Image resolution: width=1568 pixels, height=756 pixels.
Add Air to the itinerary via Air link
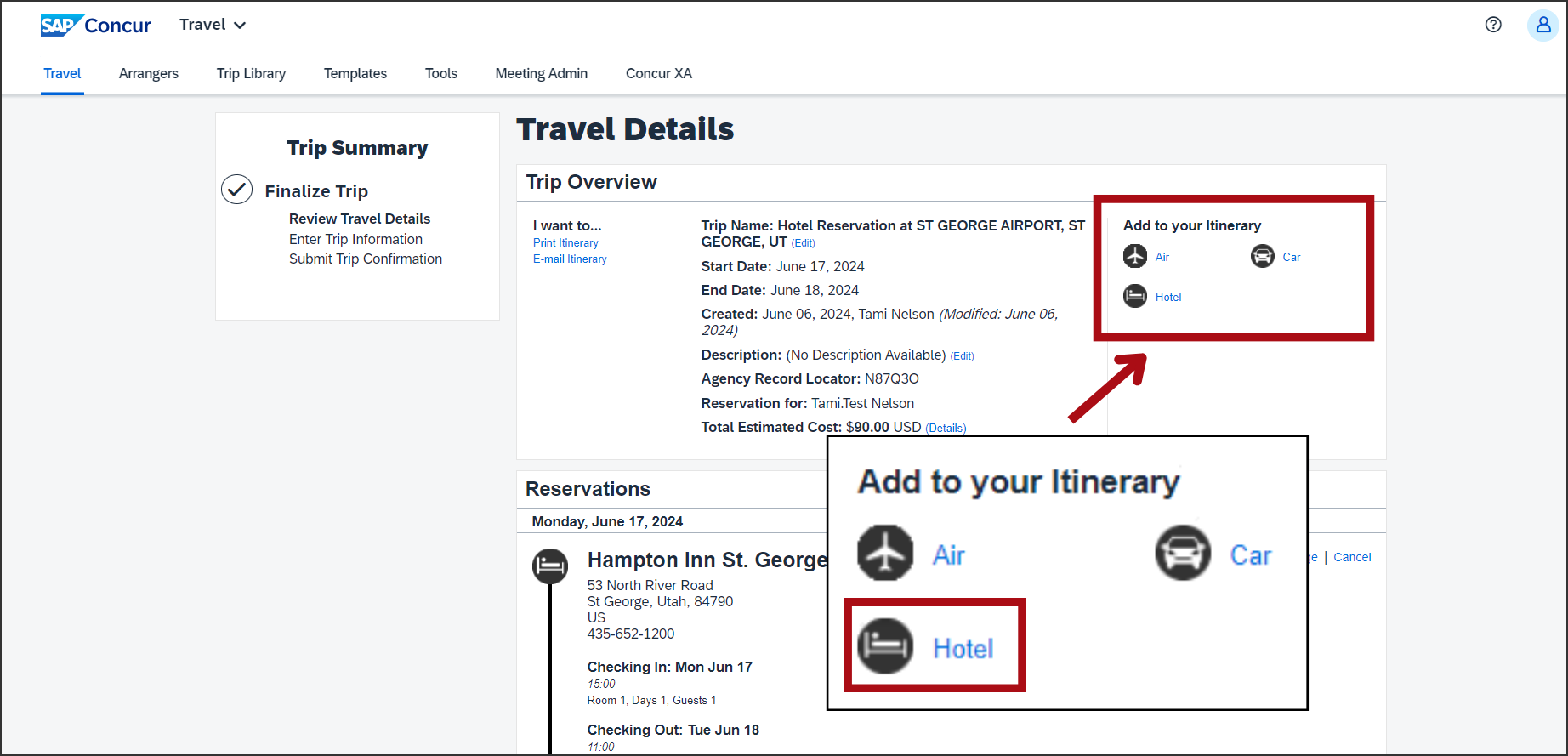click(1162, 257)
